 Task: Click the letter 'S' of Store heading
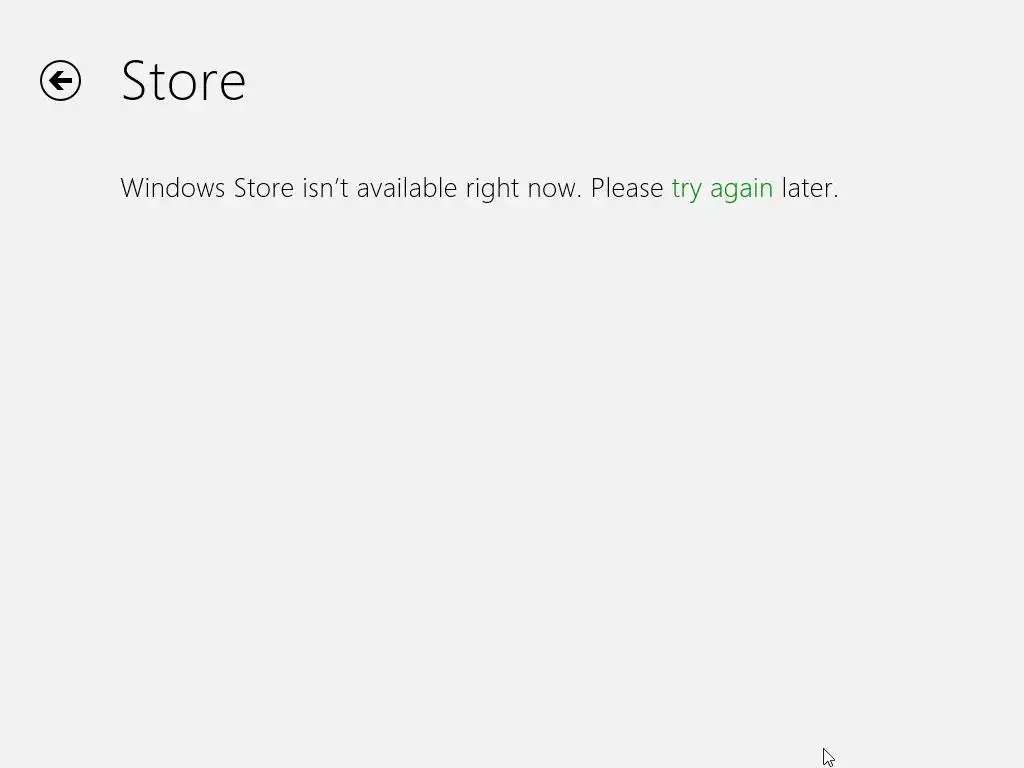[134, 81]
